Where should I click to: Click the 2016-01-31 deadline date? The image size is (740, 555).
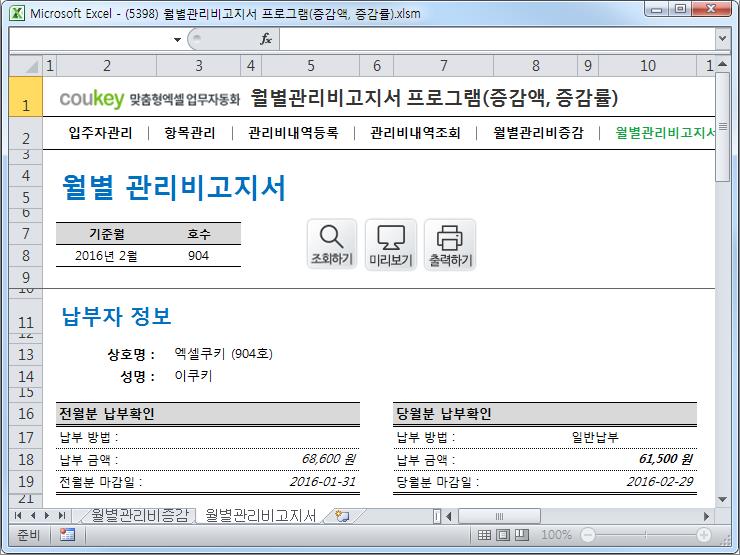[x=322, y=481]
